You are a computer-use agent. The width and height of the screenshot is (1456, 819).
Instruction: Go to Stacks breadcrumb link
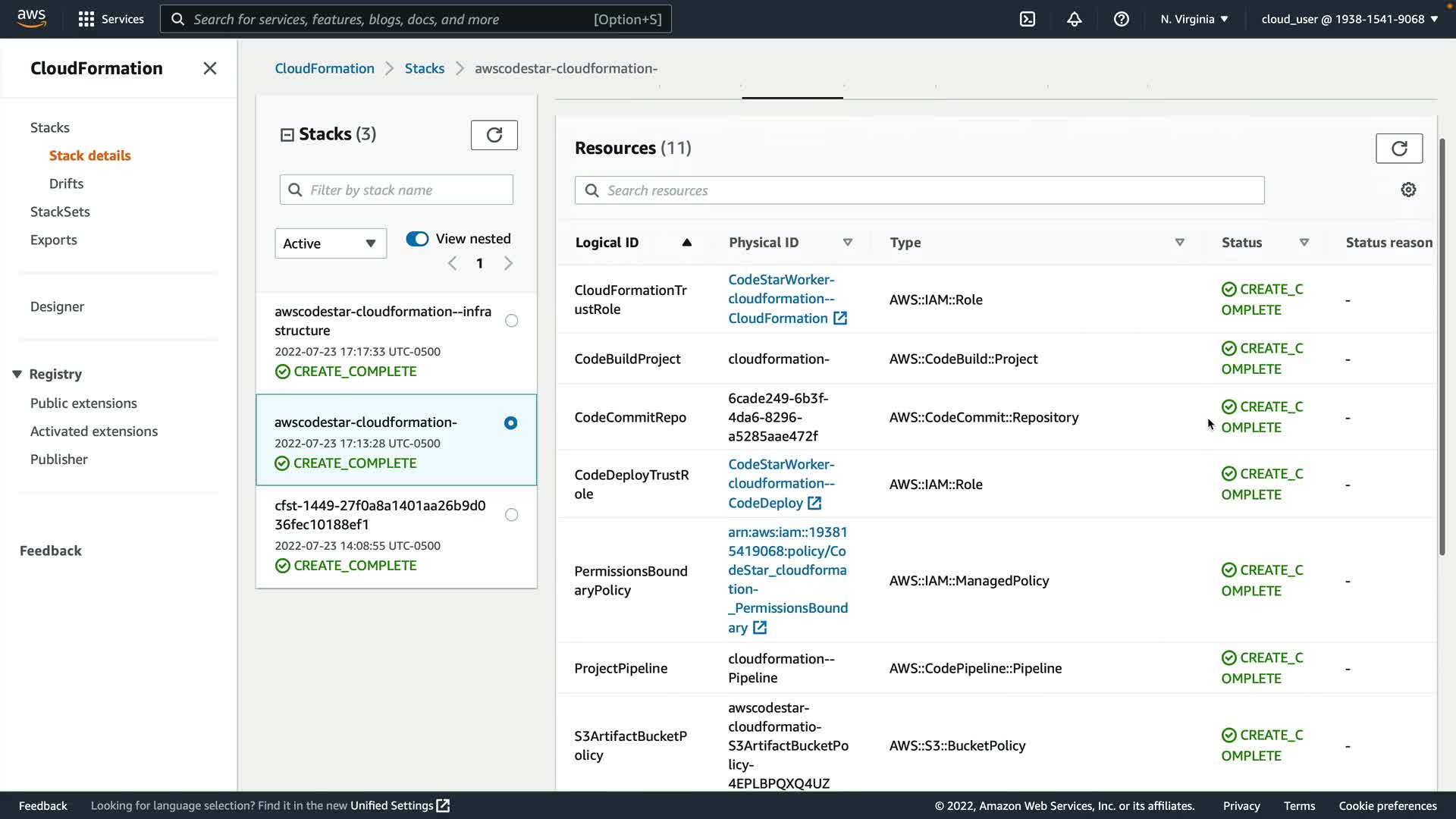[x=424, y=68]
